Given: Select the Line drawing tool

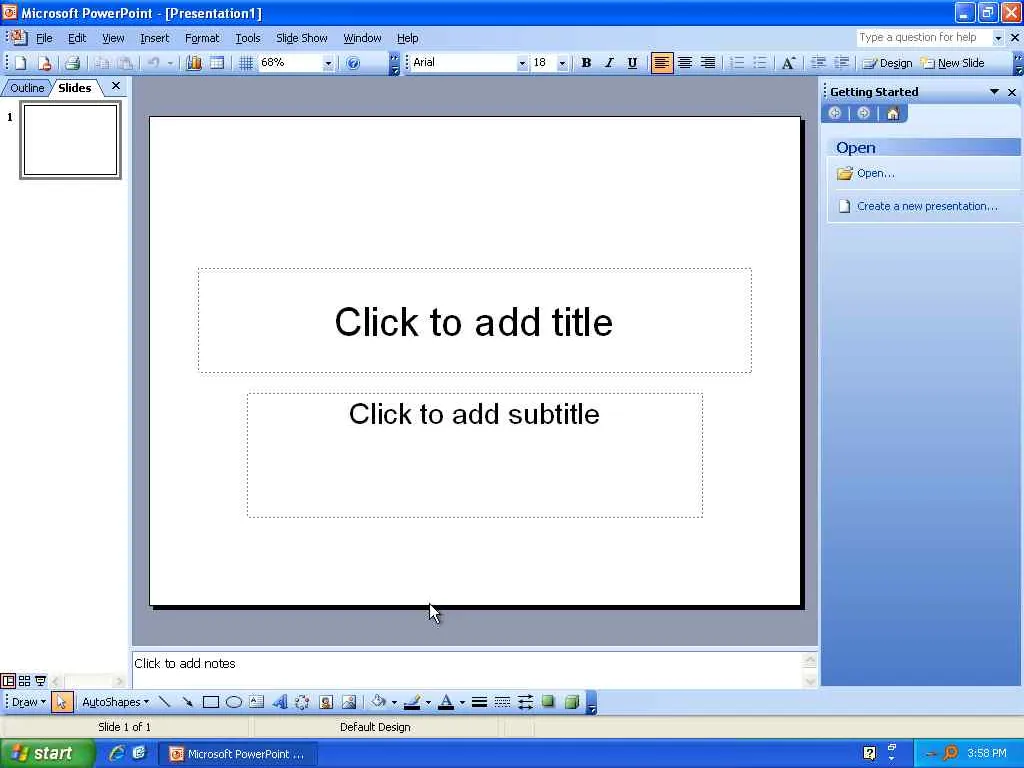Looking at the screenshot, I should [164, 702].
